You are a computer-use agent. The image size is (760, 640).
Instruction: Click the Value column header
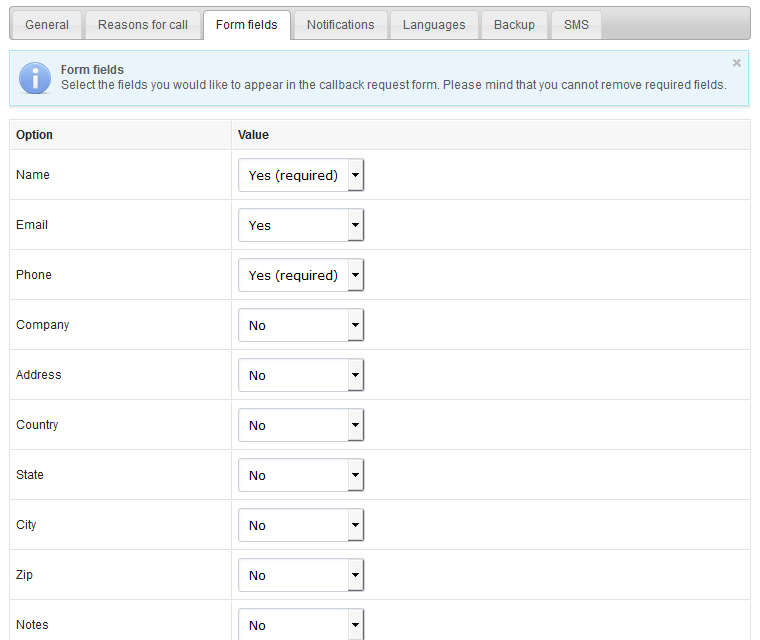(253, 135)
